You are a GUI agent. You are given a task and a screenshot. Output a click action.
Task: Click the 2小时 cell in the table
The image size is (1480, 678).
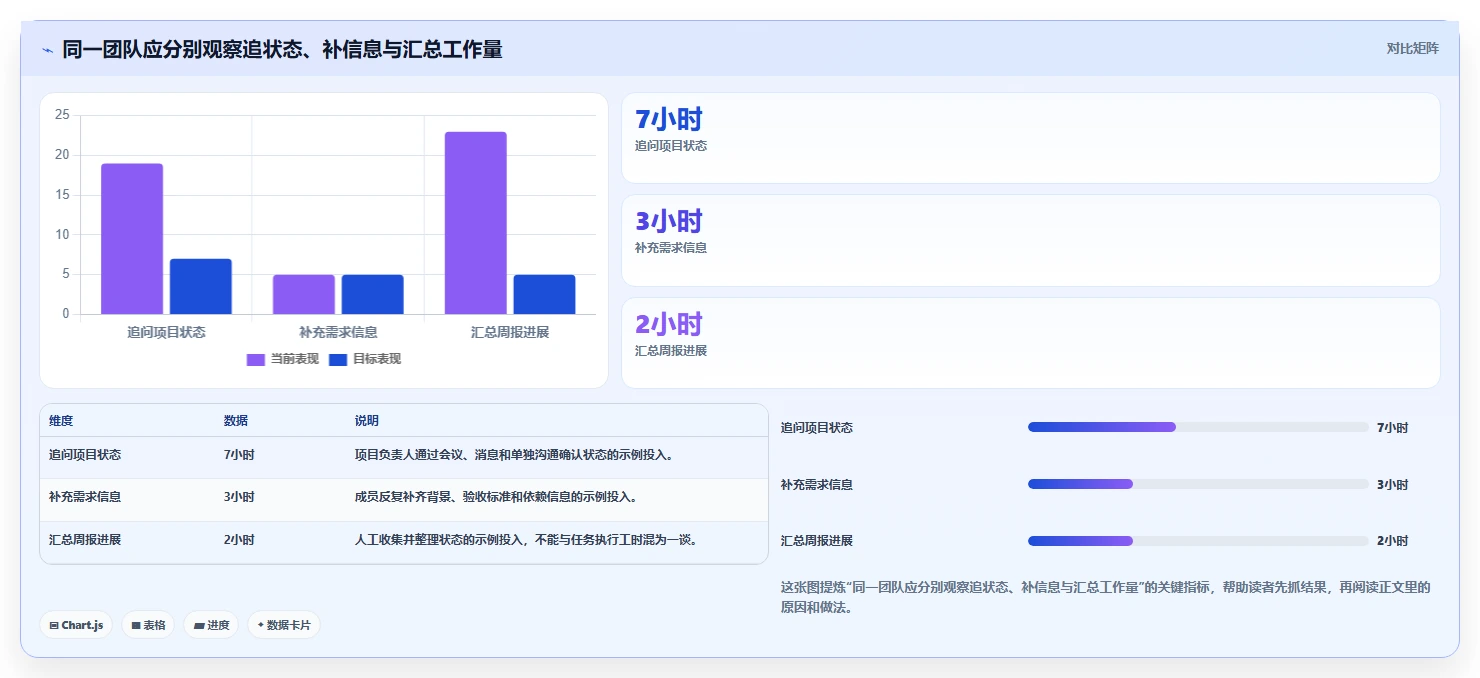coord(239,540)
